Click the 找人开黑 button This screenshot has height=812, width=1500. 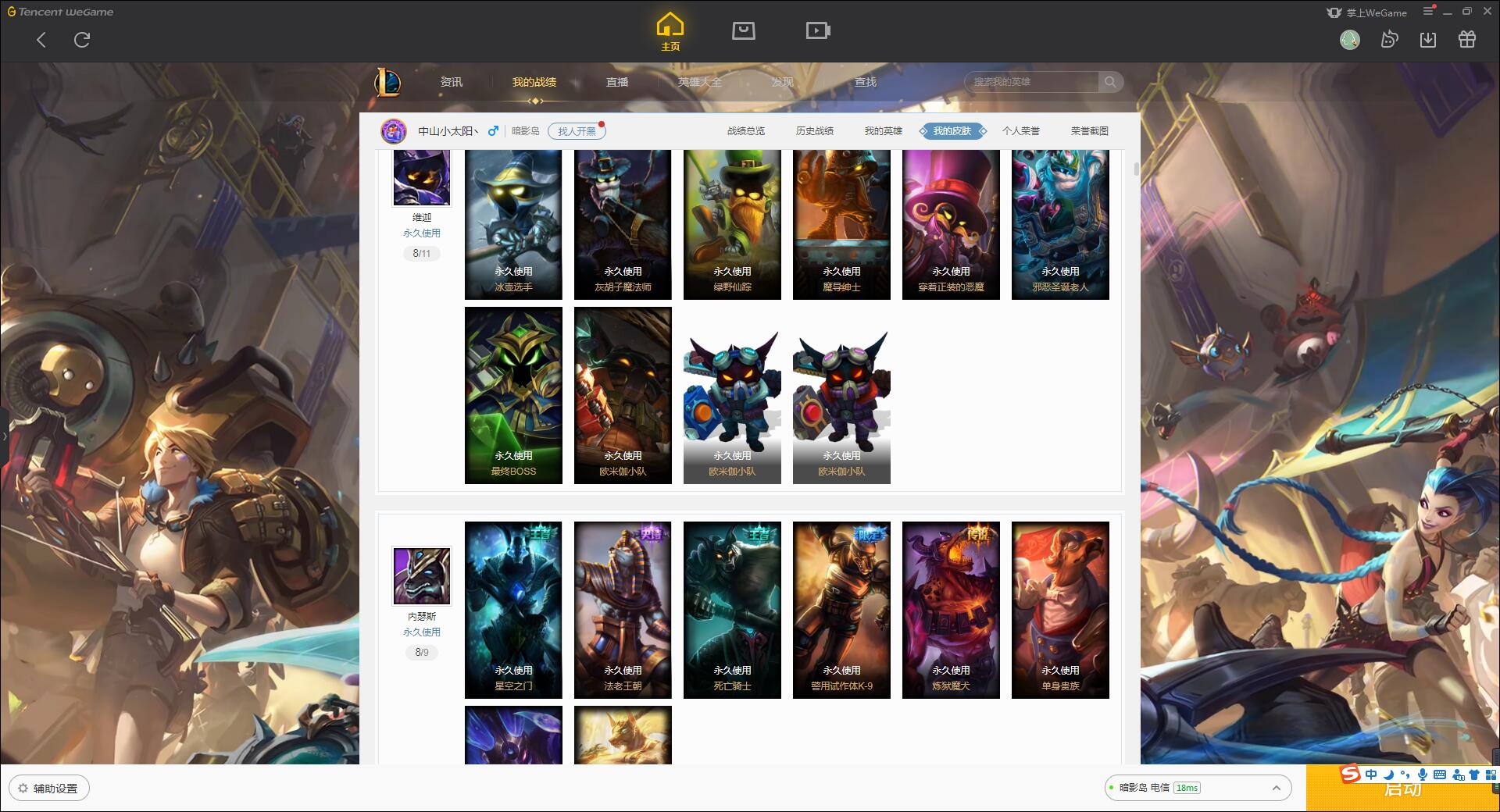point(577,131)
